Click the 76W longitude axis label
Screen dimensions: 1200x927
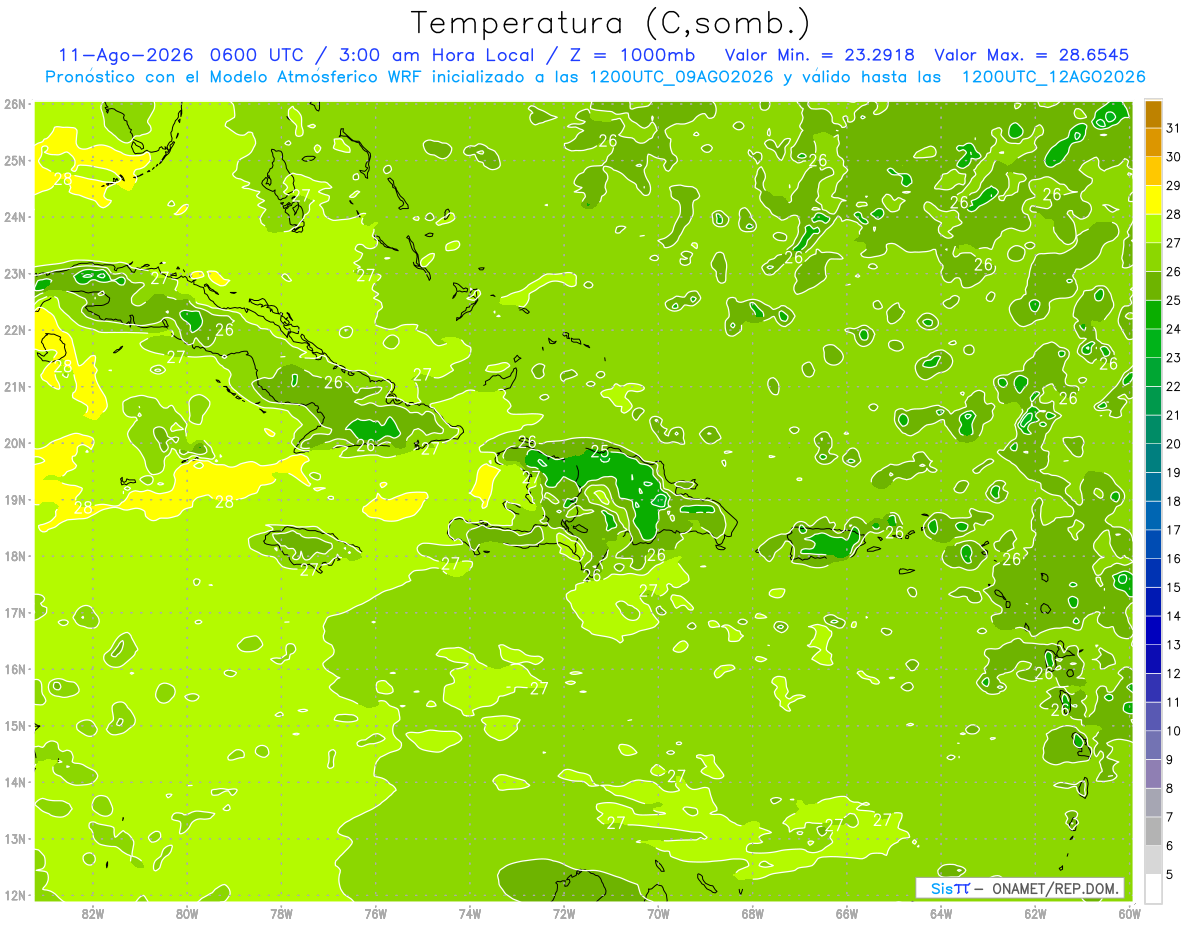376,912
